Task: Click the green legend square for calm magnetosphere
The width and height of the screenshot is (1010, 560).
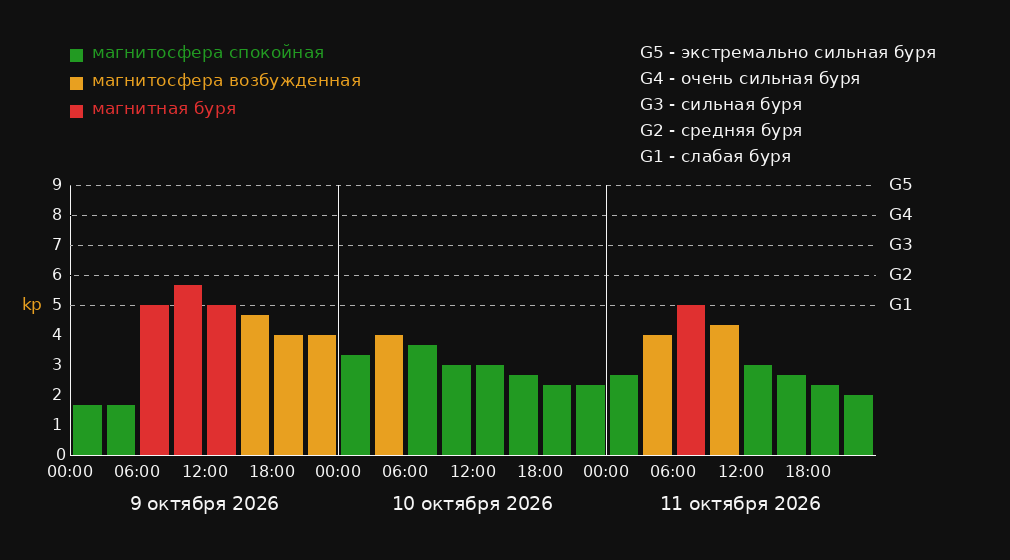Action: (76, 55)
